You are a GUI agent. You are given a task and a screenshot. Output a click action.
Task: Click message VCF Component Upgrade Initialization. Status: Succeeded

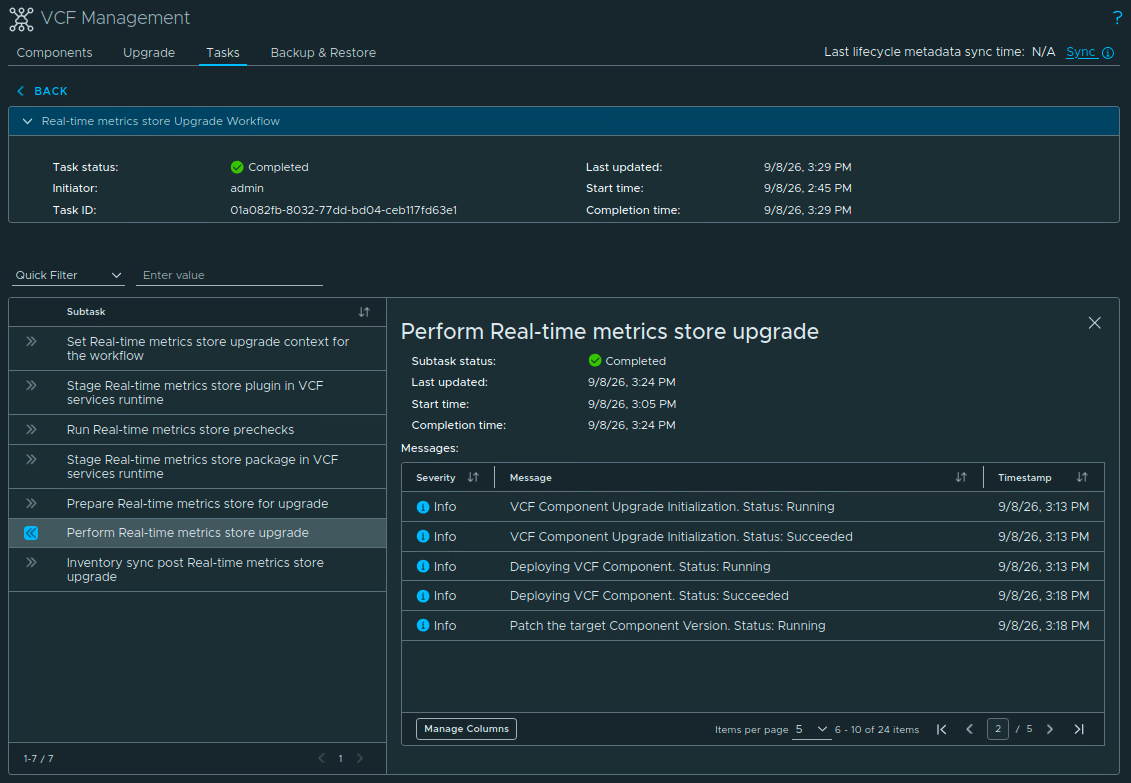[x=681, y=536]
